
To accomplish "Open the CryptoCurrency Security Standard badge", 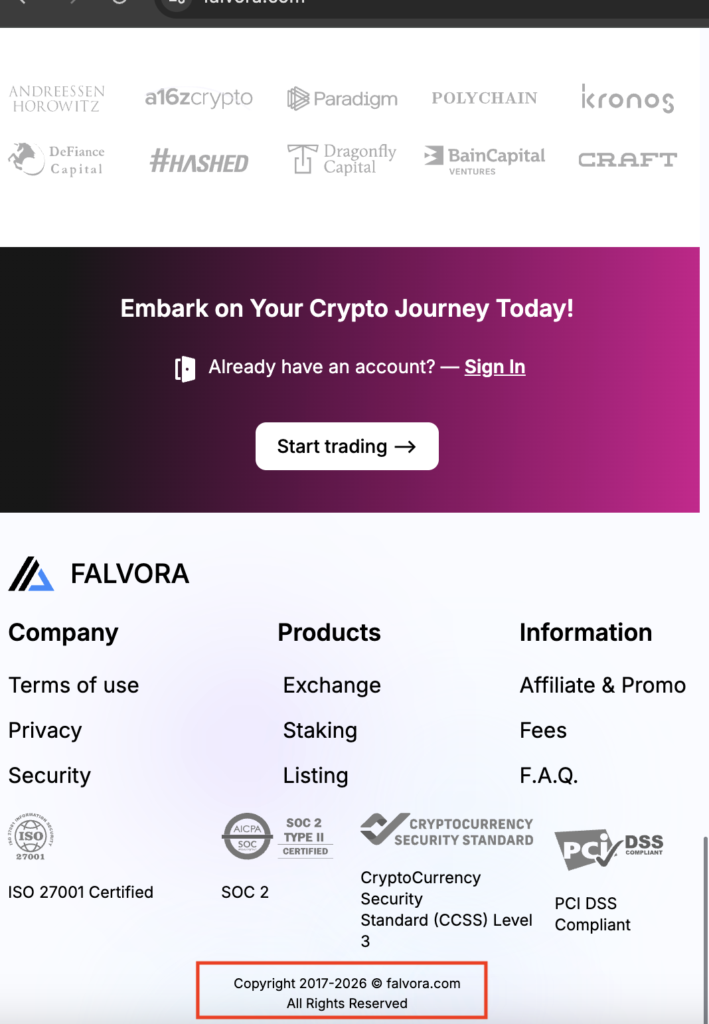I will pyautogui.click(x=446, y=830).
